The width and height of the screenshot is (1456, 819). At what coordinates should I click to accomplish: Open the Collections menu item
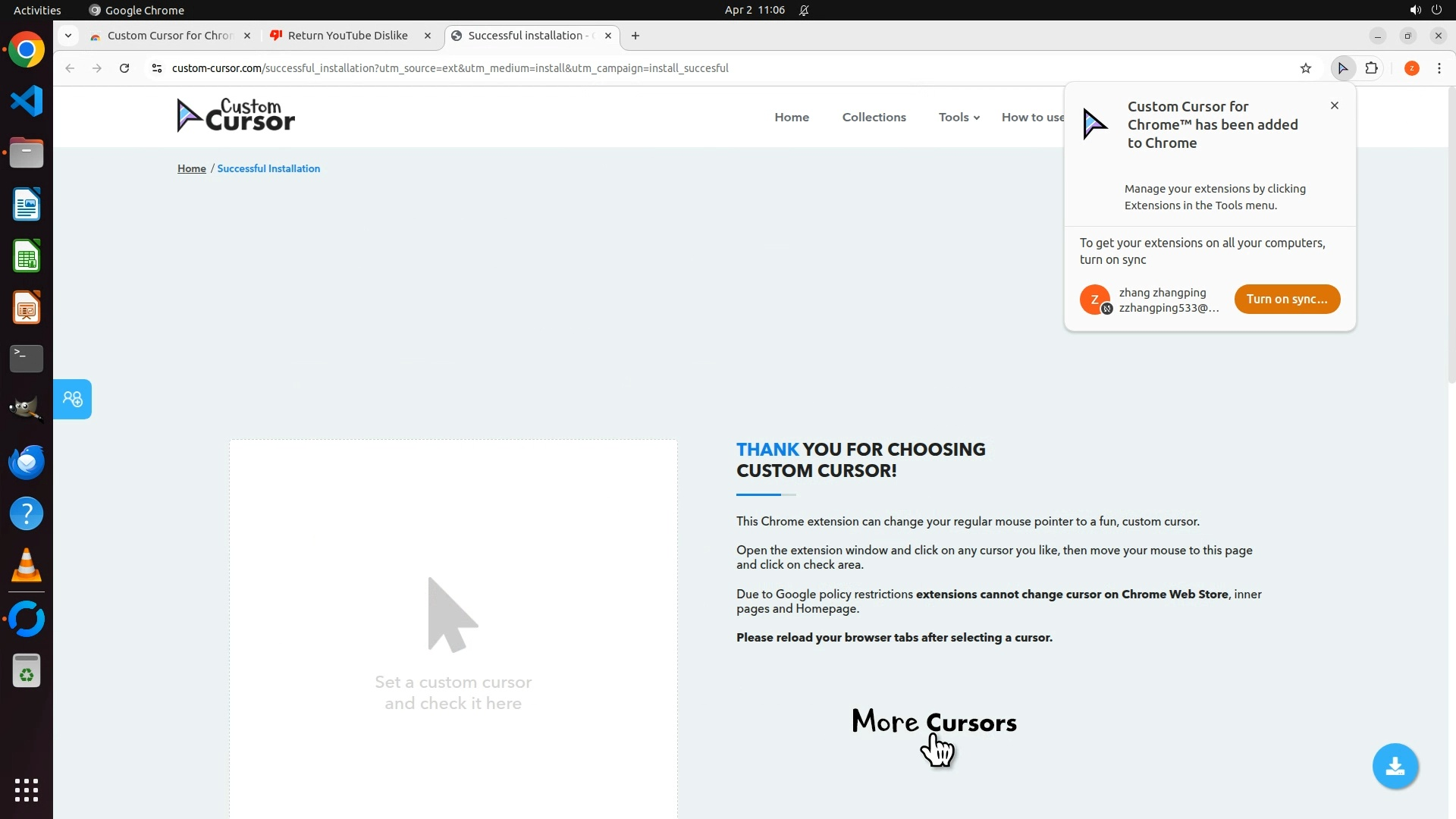click(x=874, y=117)
